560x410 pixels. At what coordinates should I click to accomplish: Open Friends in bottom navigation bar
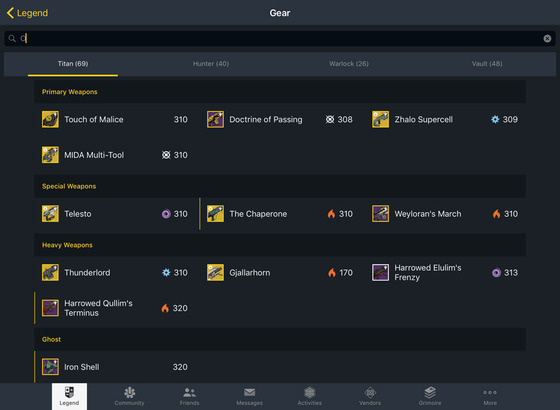(x=189, y=396)
